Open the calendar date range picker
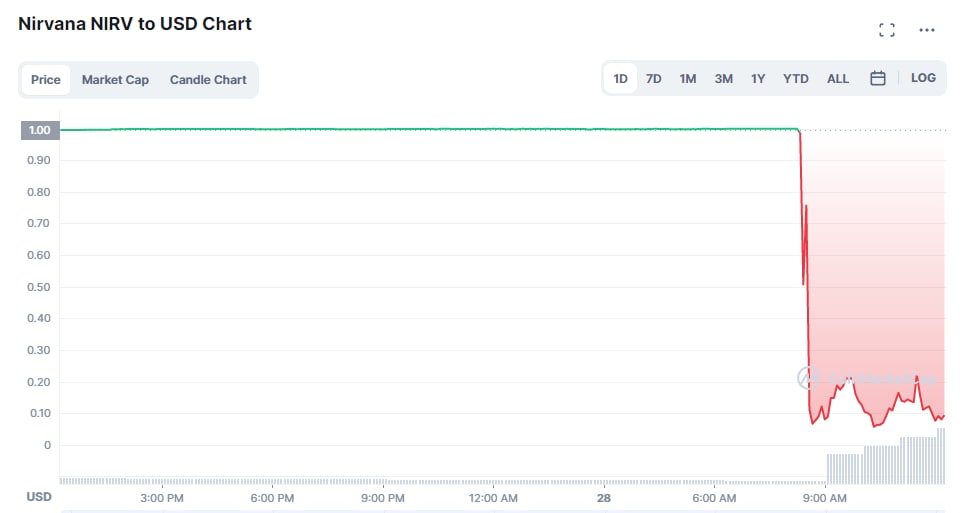The image size is (961, 513). 877,78
